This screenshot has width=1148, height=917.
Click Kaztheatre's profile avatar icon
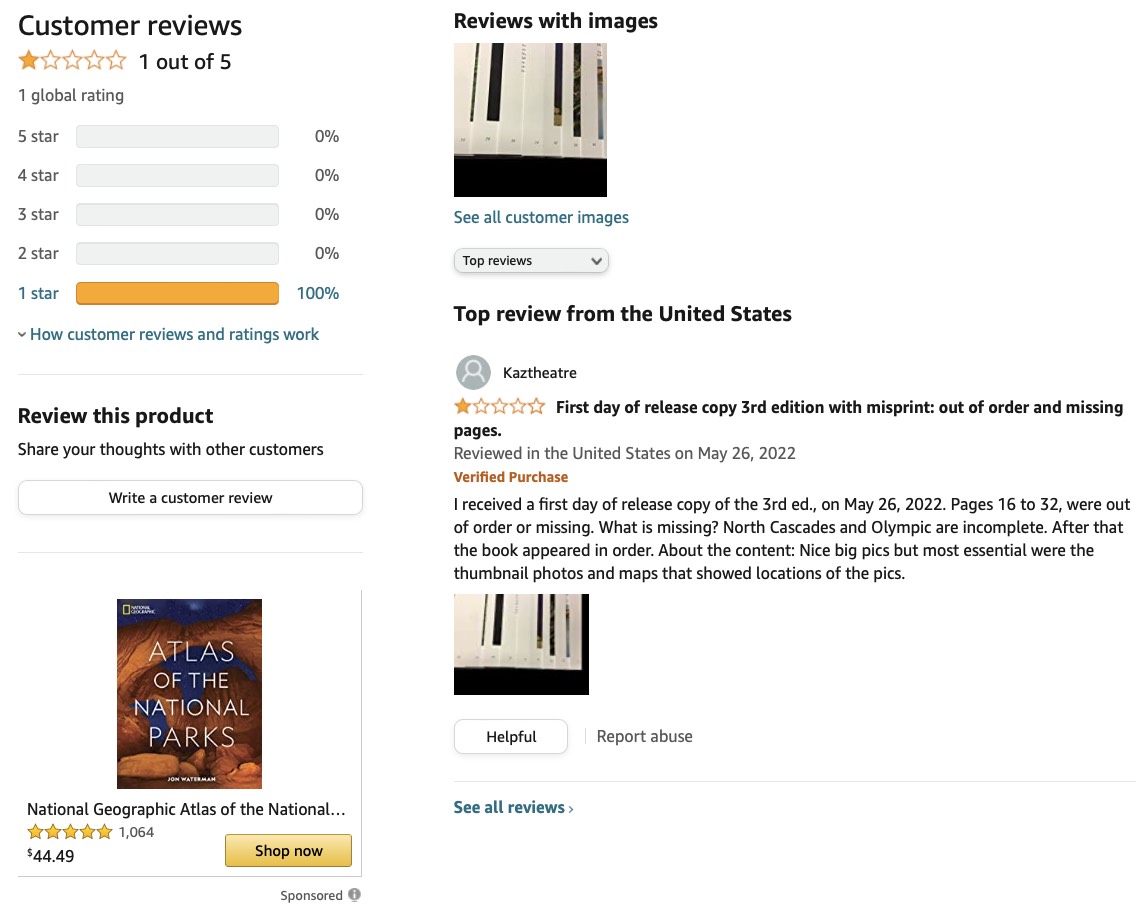[x=474, y=373]
